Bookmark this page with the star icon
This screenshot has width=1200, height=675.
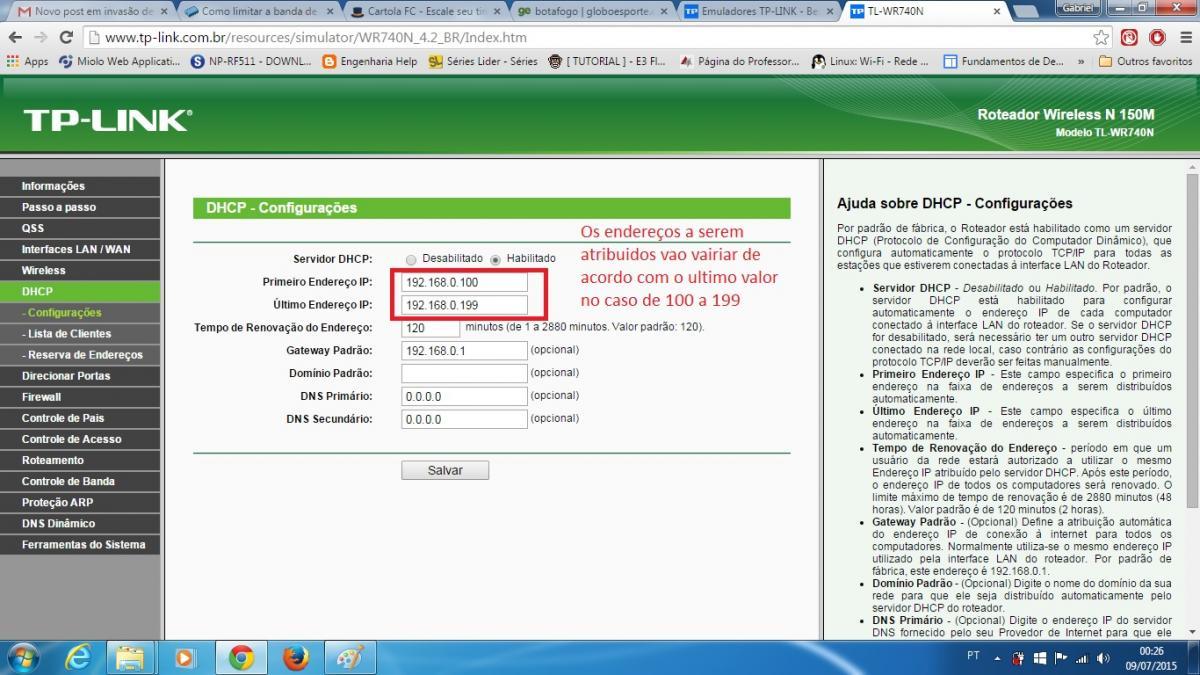(x=1101, y=37)
